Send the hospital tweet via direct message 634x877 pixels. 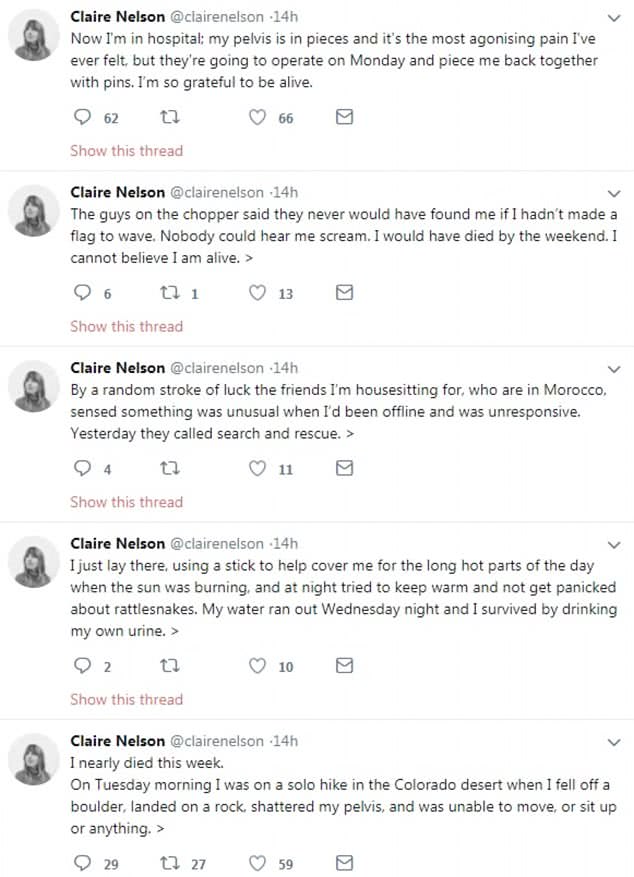coord(344,118)
